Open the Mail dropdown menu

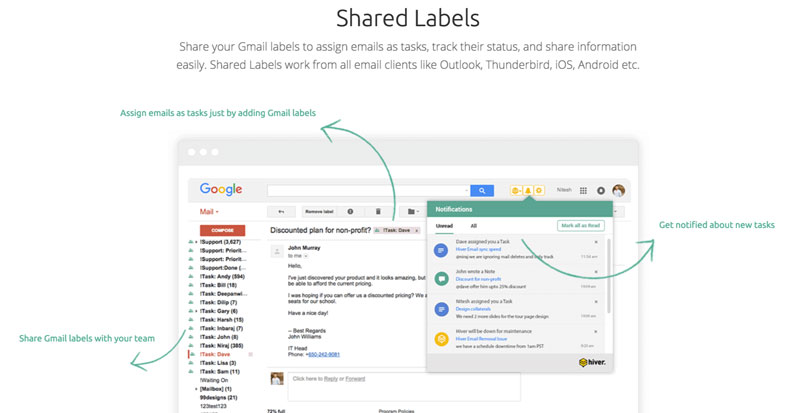coord(209,211)
